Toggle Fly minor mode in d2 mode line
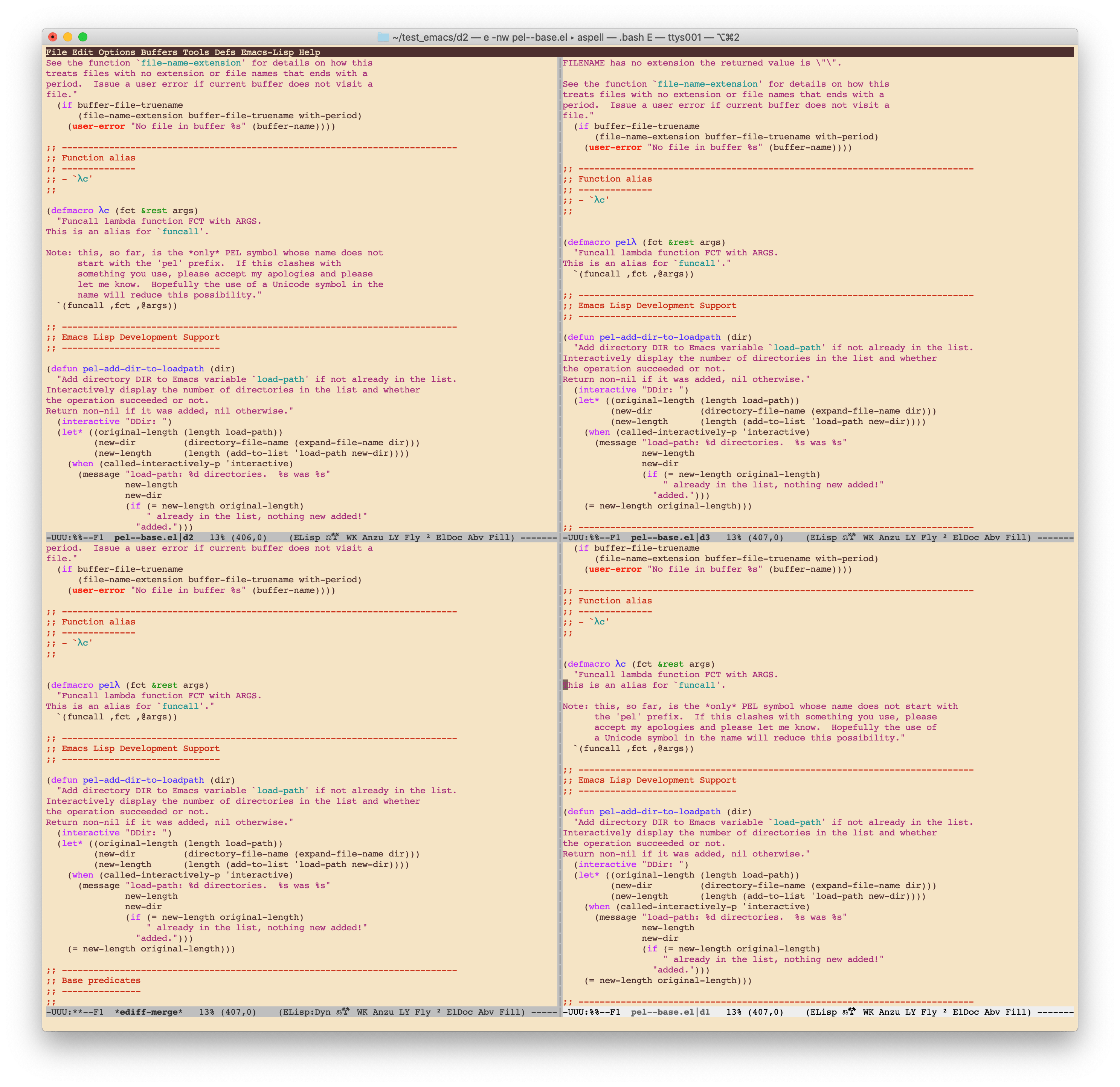This screenshot has width=1120, height=1087. 412,537
